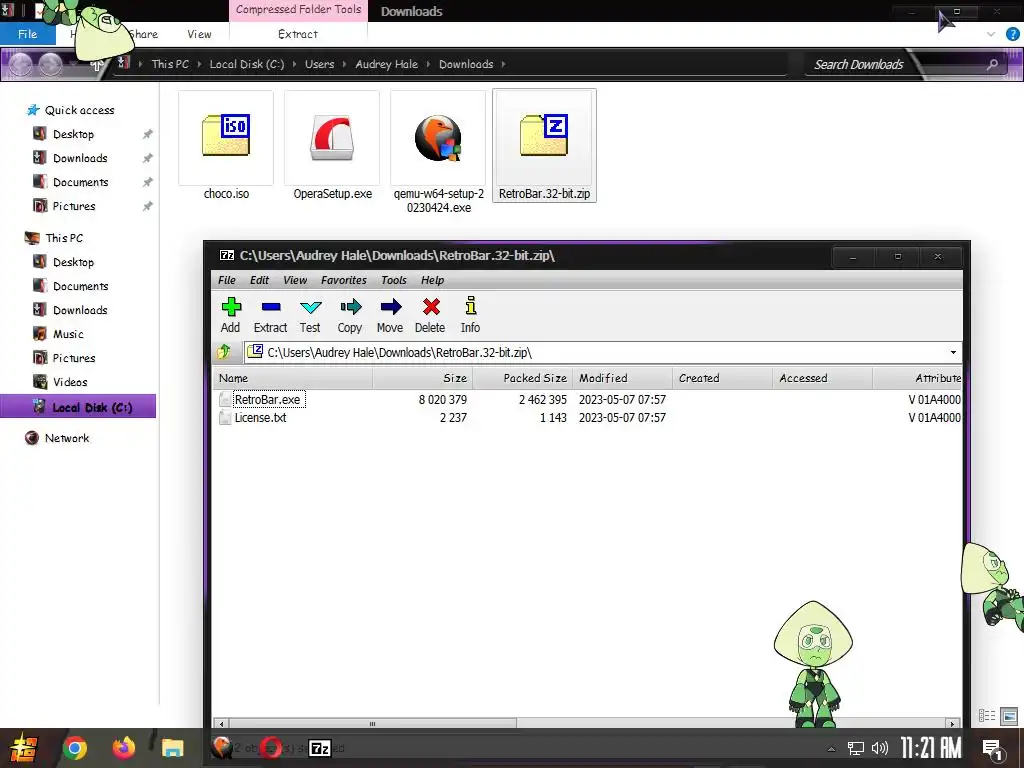
Task: Select Local Disk (C:) in navigation pane
Action: [78, 407]
